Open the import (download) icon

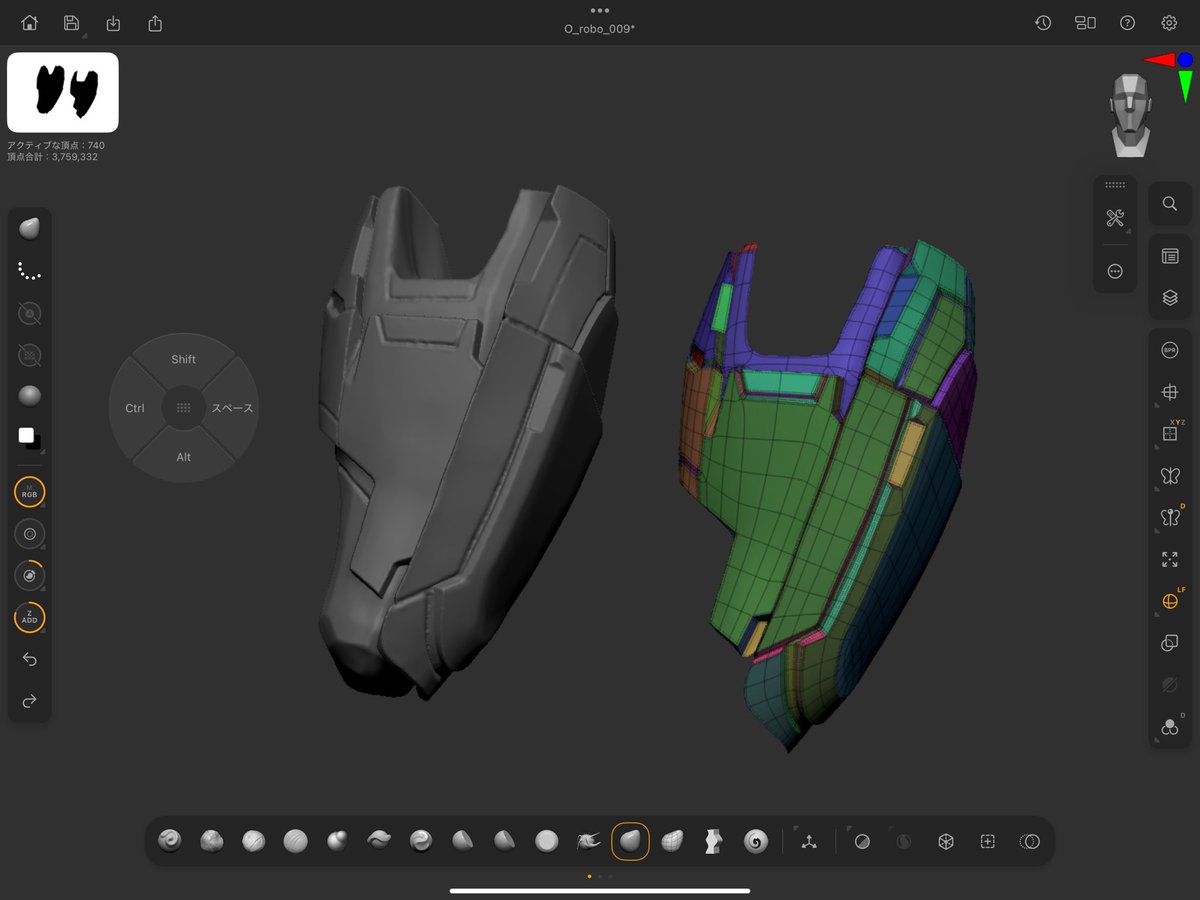click(x=113, y=23)
